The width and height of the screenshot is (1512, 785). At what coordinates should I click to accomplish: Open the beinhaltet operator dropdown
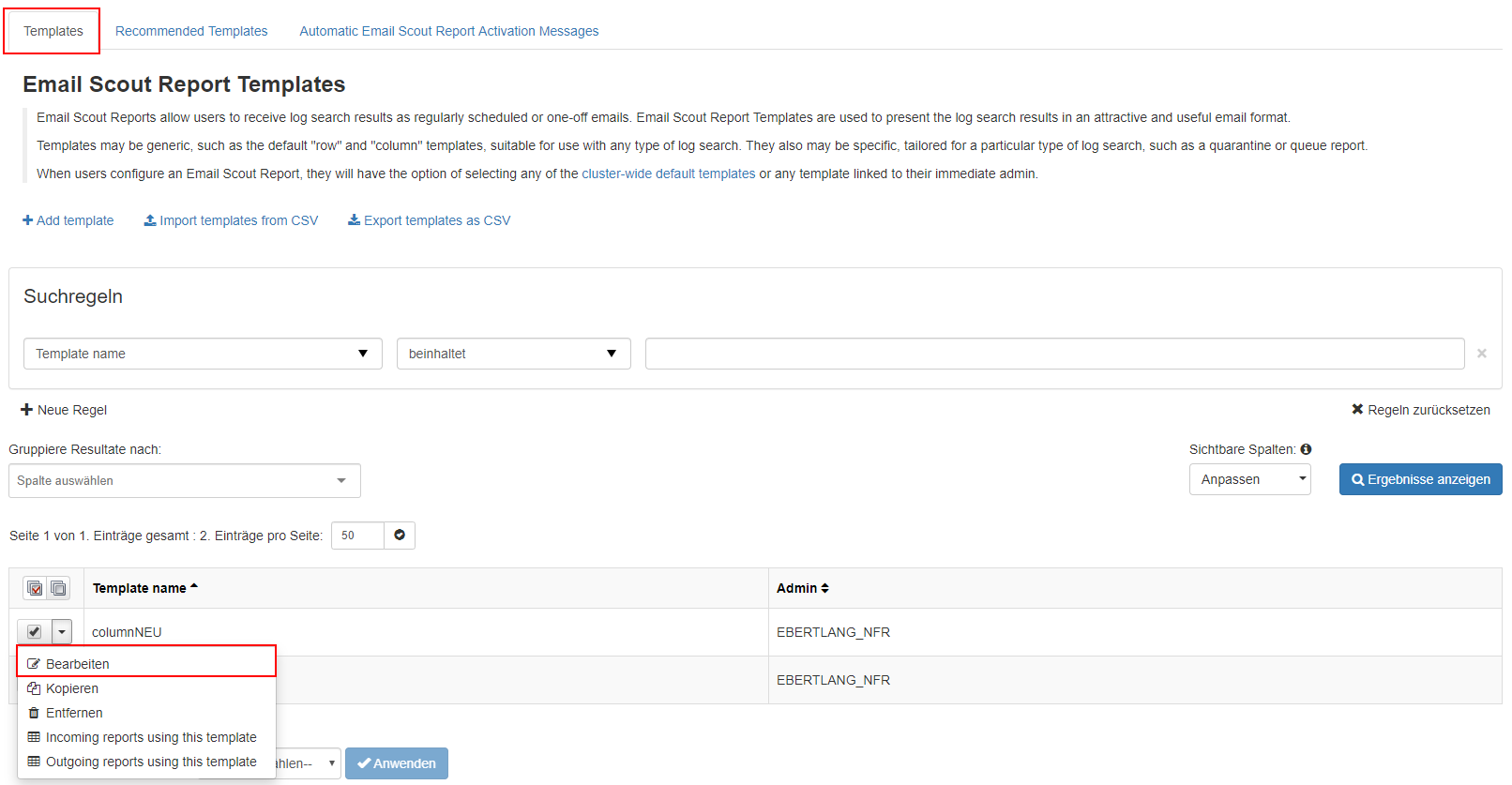pos(513,354)
